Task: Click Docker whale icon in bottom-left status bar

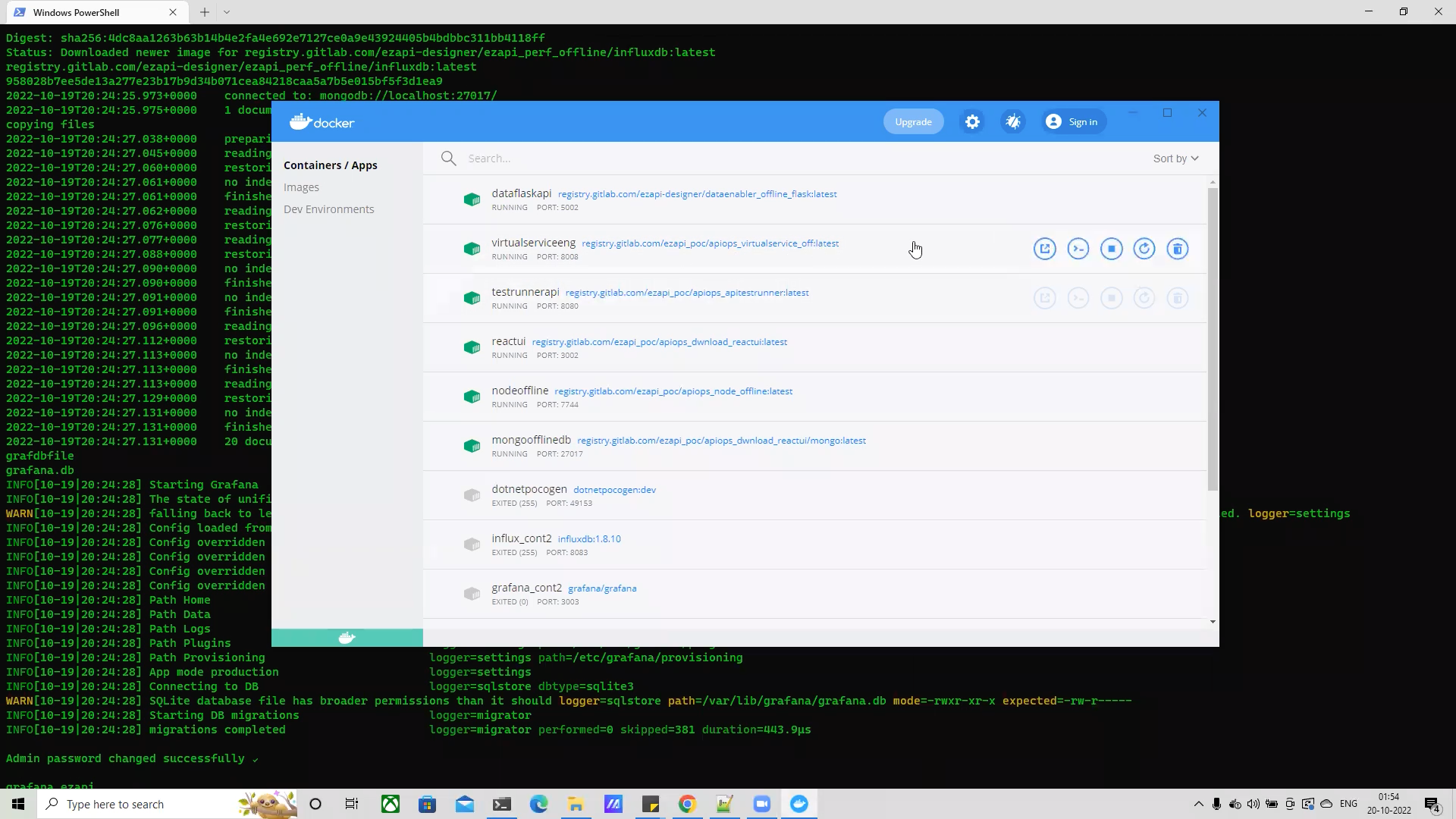Action: [x=347, y=638]
